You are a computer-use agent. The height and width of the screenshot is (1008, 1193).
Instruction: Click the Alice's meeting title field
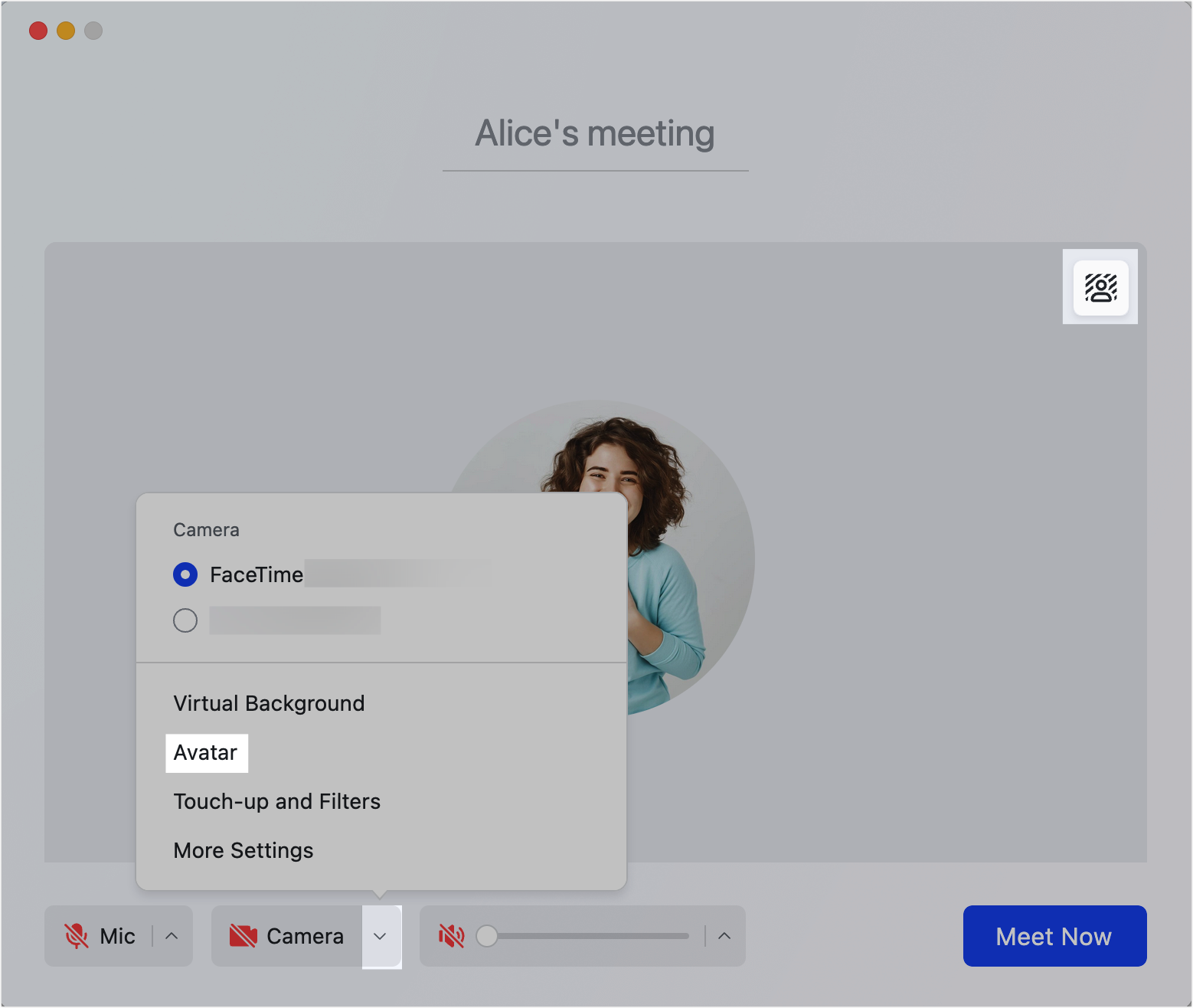pyautogui.click(x=595, y=134)
